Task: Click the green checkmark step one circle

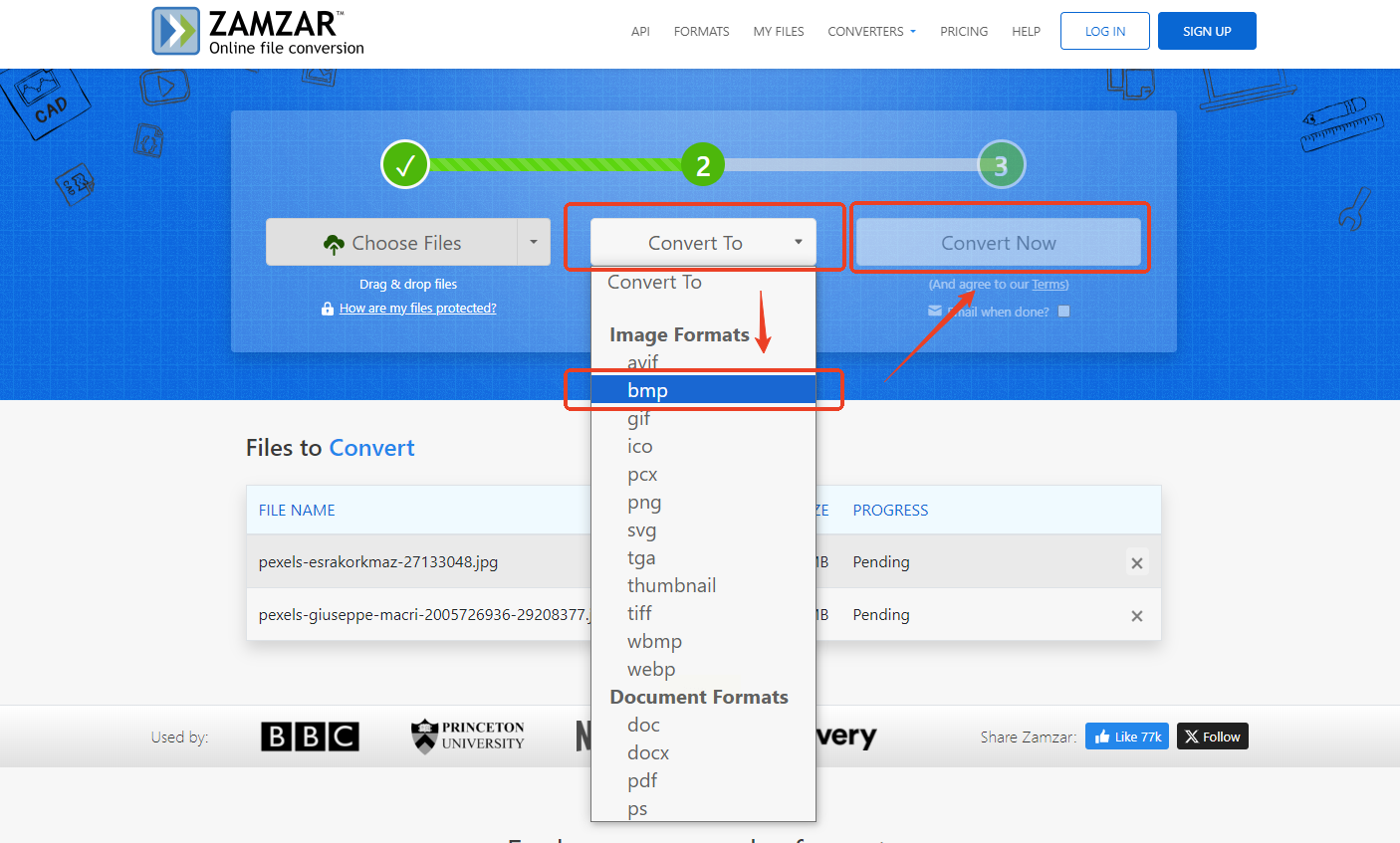Action: 405,165
